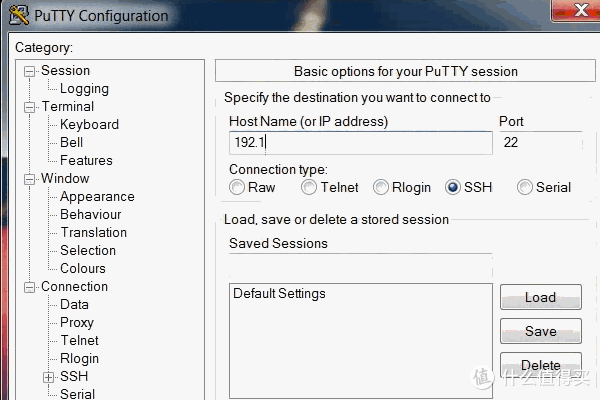
Task: Open the Telnet category in tree
Action: click(x=80, y=340)
